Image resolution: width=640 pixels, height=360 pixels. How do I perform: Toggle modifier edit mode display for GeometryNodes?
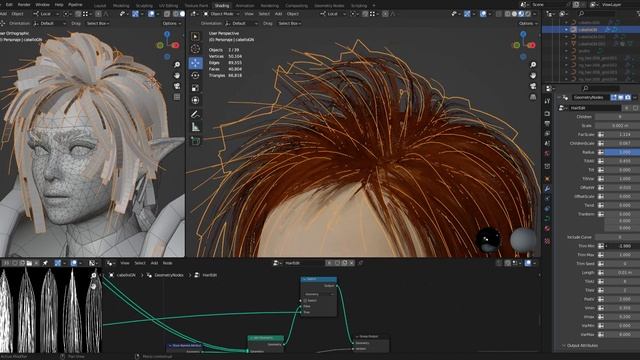coord(613,98)
